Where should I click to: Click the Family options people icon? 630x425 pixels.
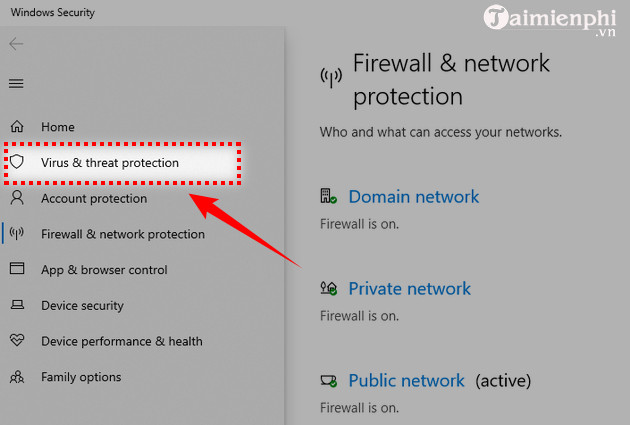tap(16, 377)
